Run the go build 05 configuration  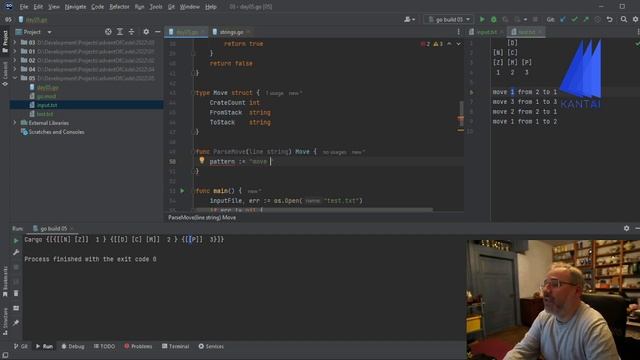pyautogui.click(x=482, y=19)
